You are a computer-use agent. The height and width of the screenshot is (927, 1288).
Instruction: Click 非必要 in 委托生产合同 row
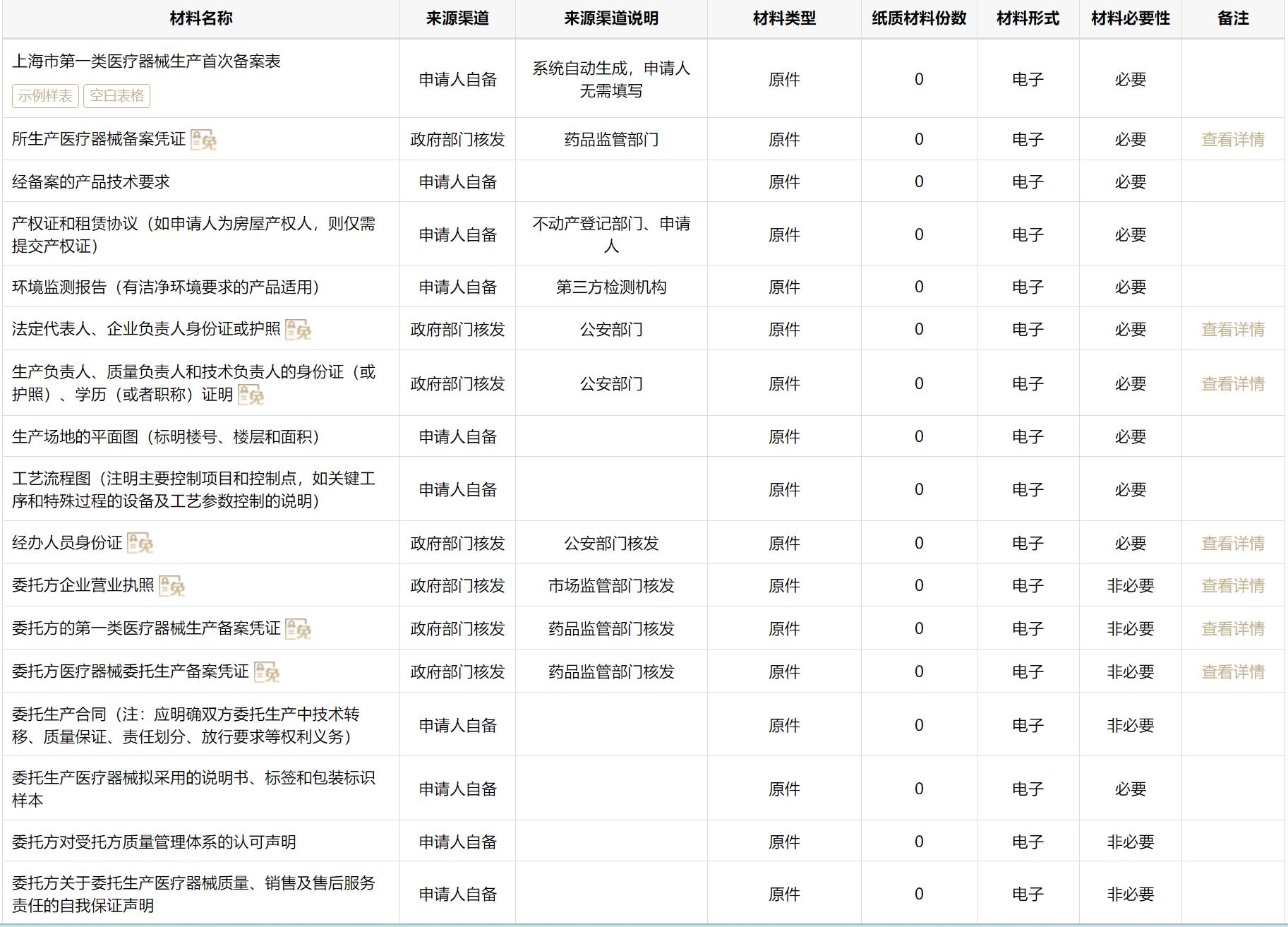pyautogui.click(x=1130, y=726)
